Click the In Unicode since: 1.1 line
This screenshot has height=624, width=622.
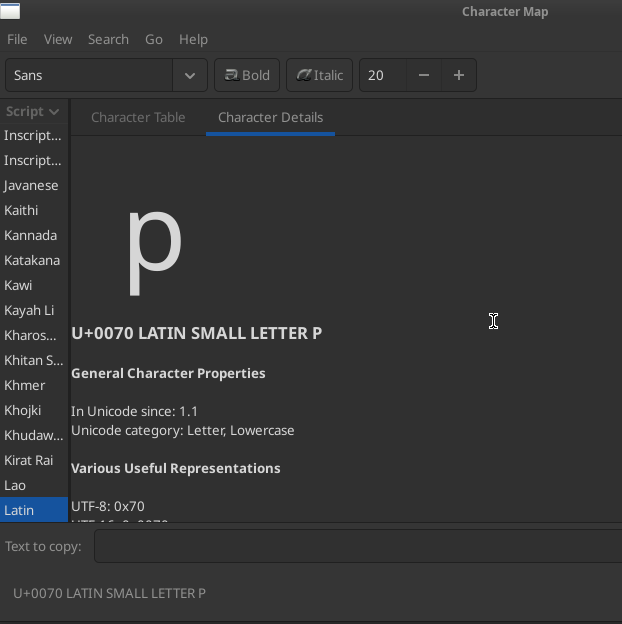(x=135, y=411)
